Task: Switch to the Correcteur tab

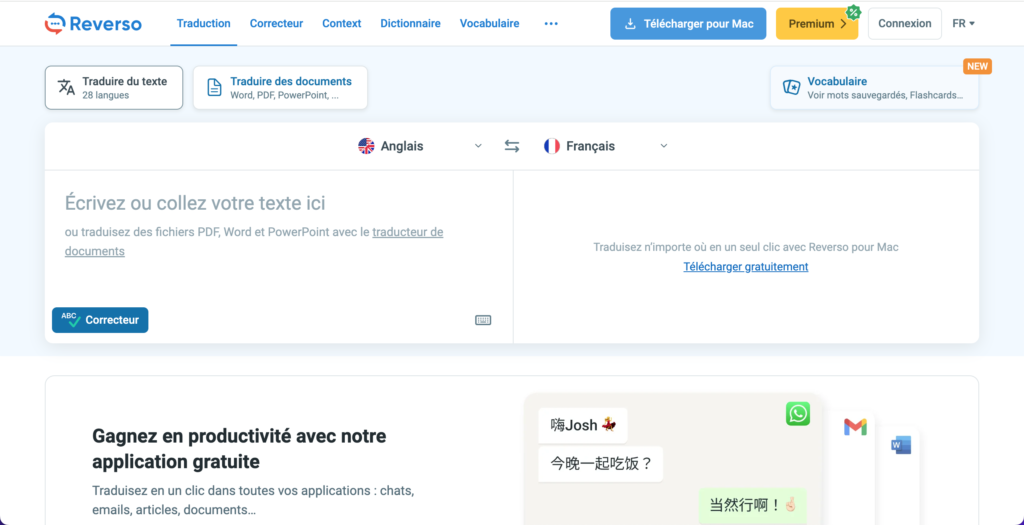Action: [x=276, y=24]
